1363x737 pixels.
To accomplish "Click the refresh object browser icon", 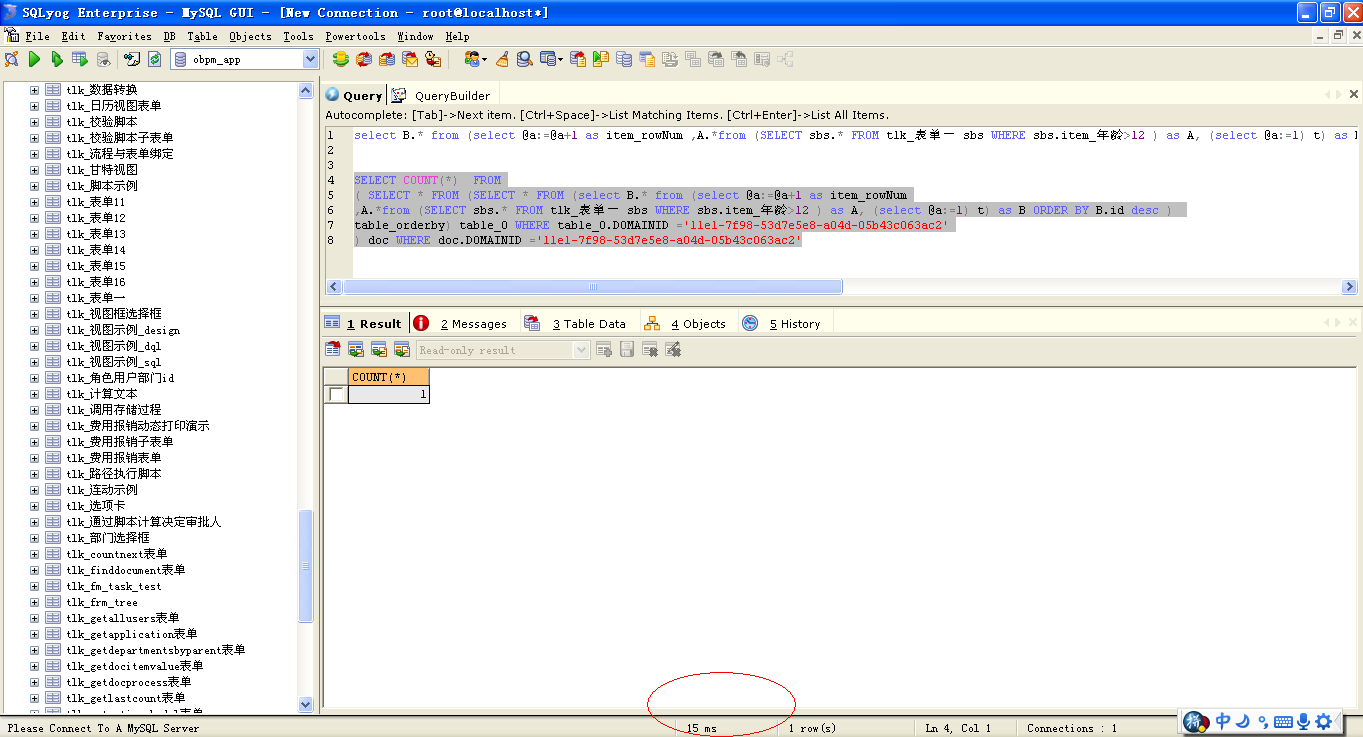I will [x=155, y=59].
